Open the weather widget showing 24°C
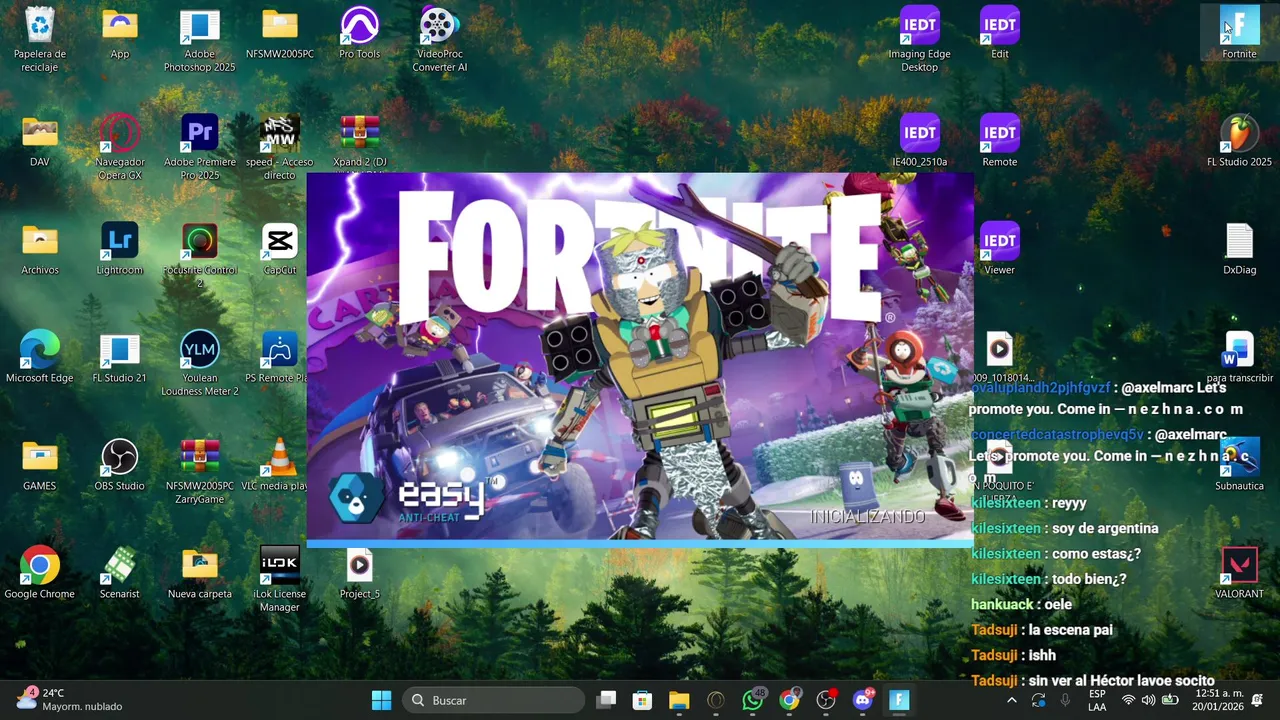The image size is (1280, 720). (x=68, y=700)
